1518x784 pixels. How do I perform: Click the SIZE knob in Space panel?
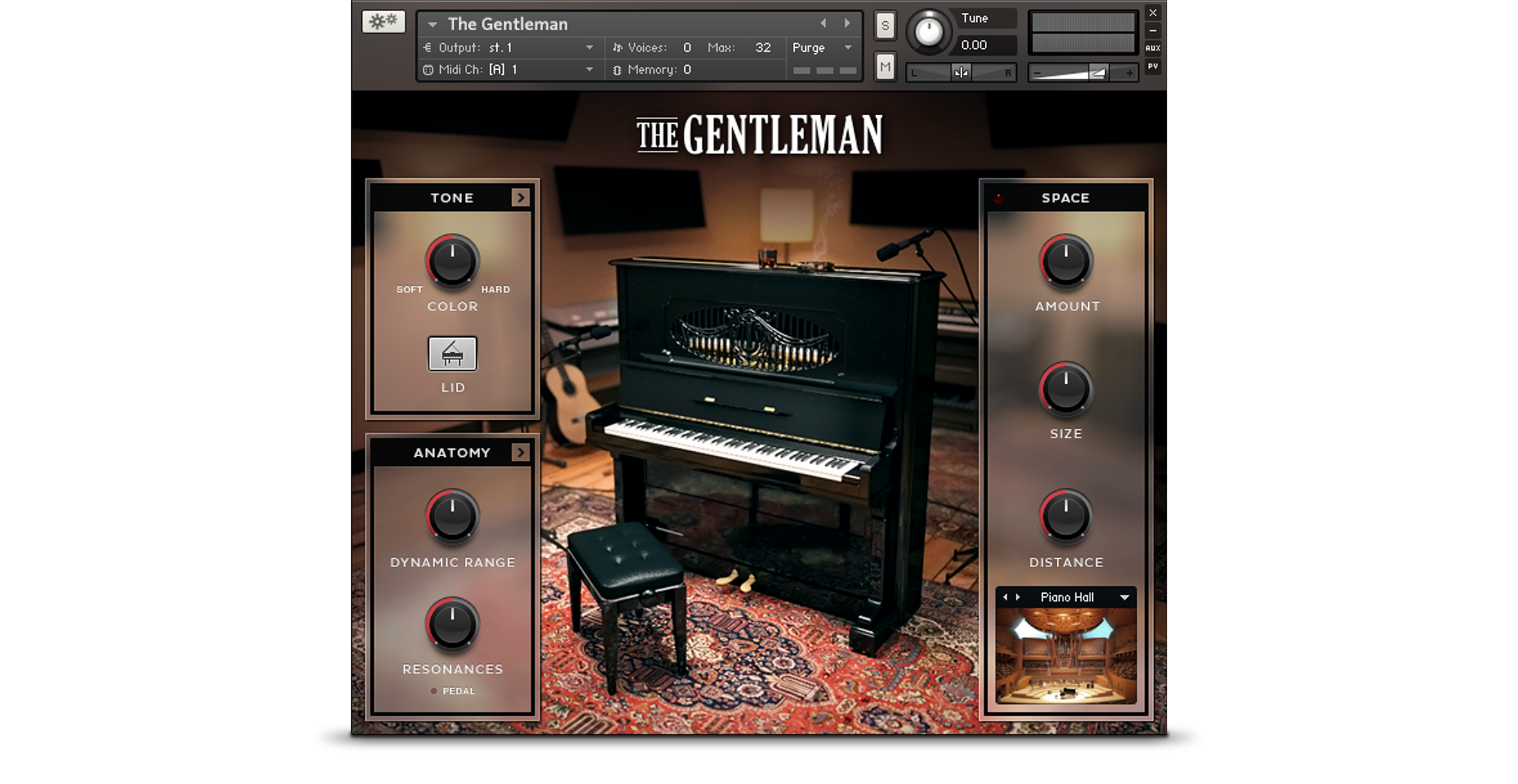[x=1066, y=389]
